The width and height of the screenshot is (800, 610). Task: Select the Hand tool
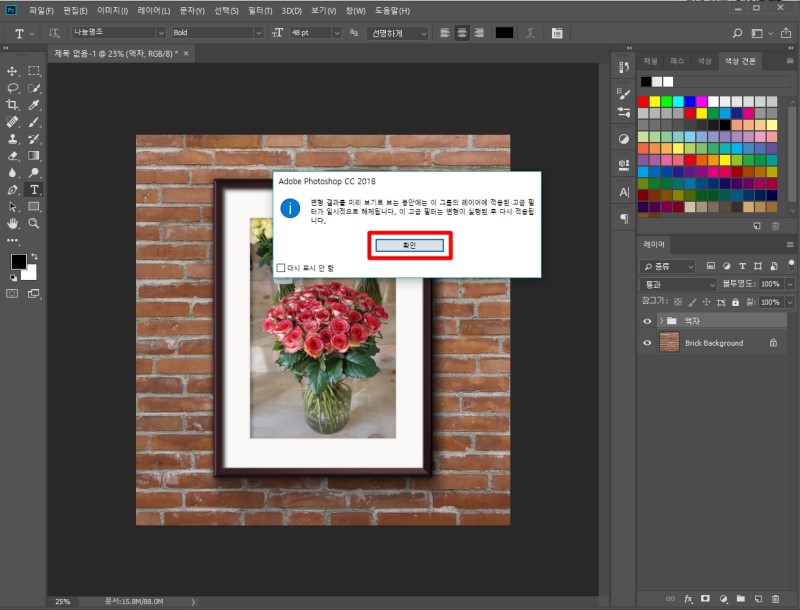(x=13, y=223)
